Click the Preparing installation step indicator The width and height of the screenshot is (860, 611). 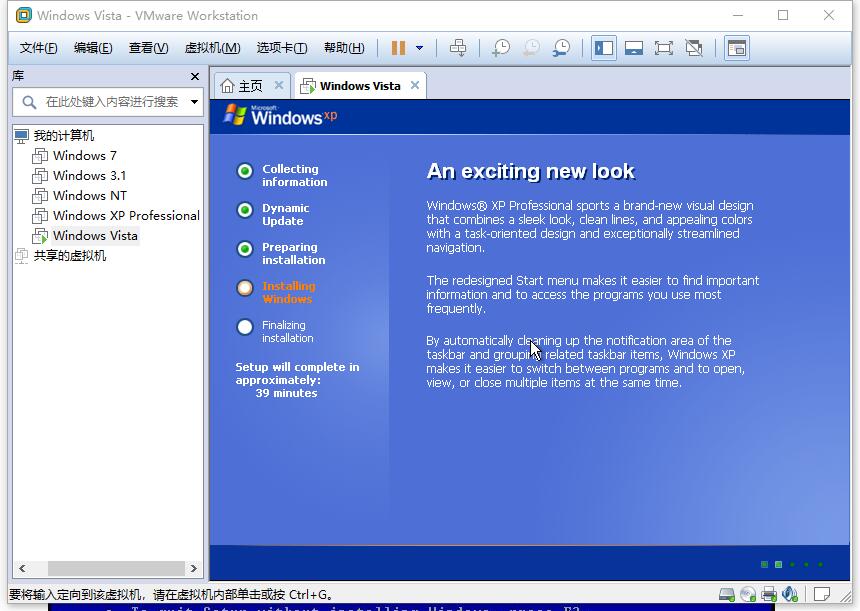pyautogui.click(x=245, y=249)
